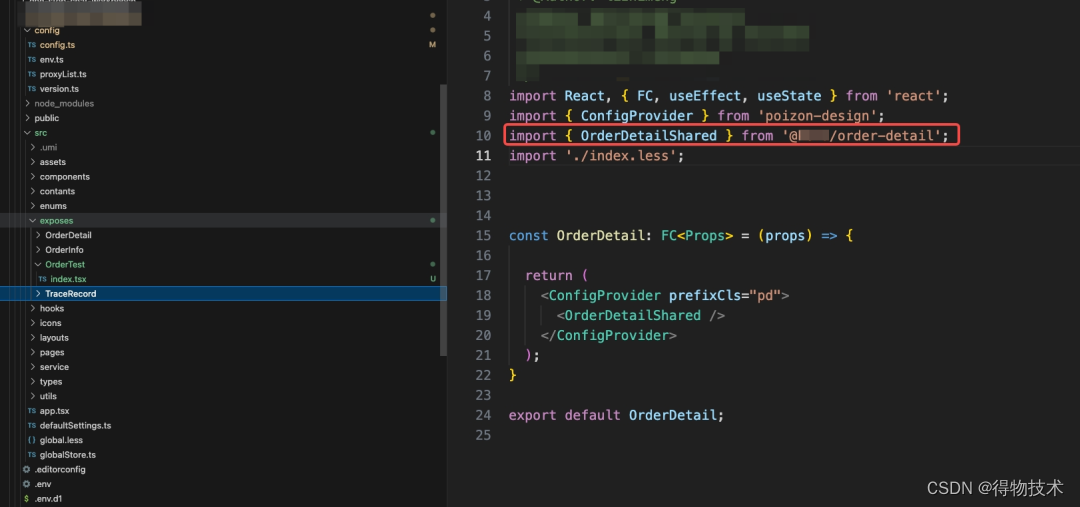The image size is (1080, 507).
Task: Open app.tsx file
Action: (x=54, y=411)
